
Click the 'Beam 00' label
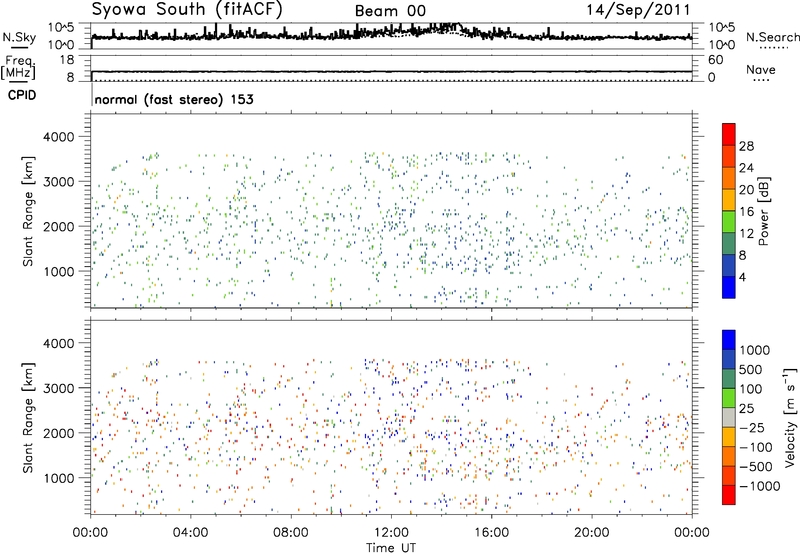(x=390, y=11)
